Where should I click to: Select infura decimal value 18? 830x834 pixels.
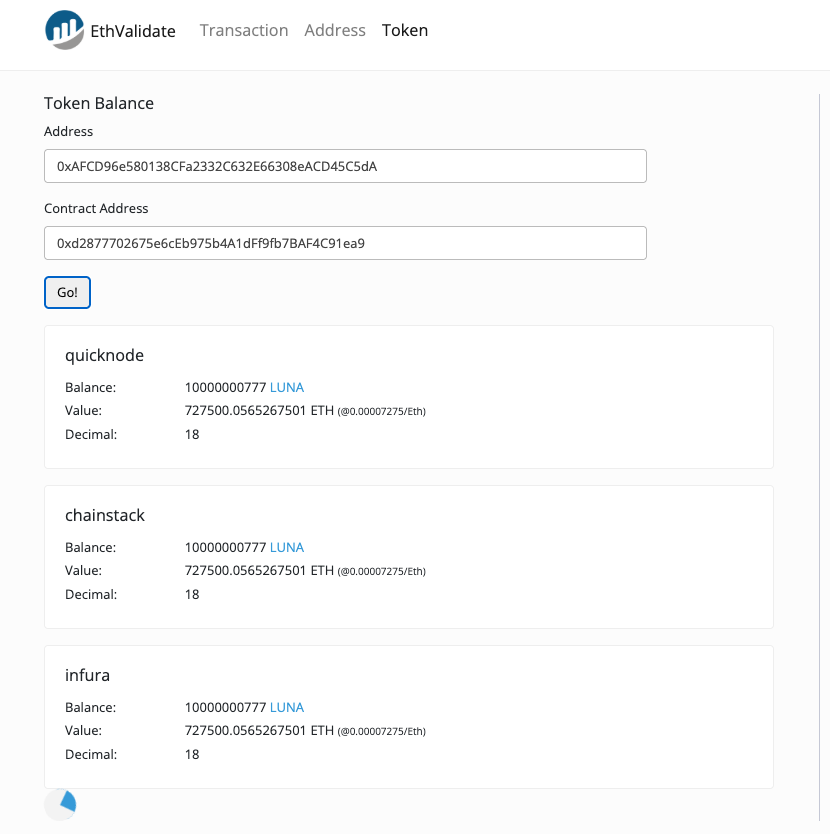point(192,755)
